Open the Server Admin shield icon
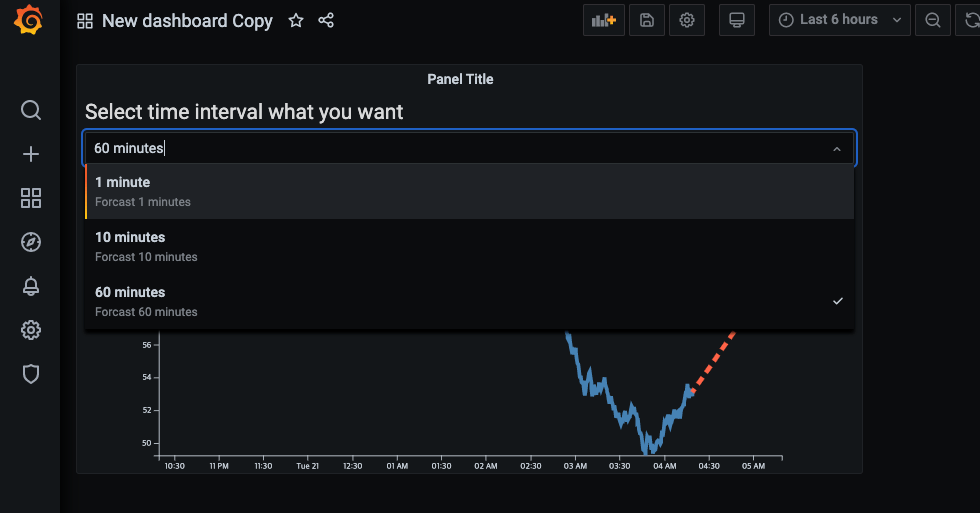The image size is (980, 513). [31, 374]
